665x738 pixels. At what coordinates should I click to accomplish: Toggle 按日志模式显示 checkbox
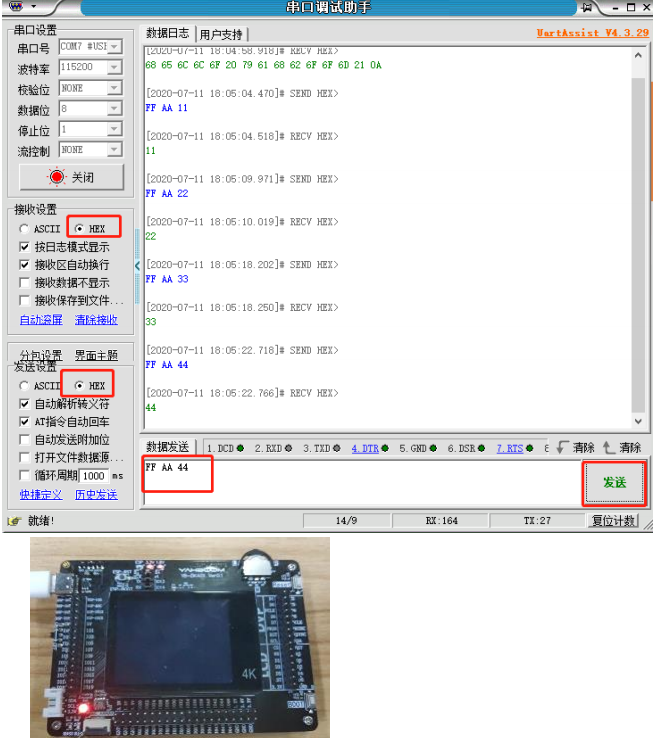tap(24, 247)
